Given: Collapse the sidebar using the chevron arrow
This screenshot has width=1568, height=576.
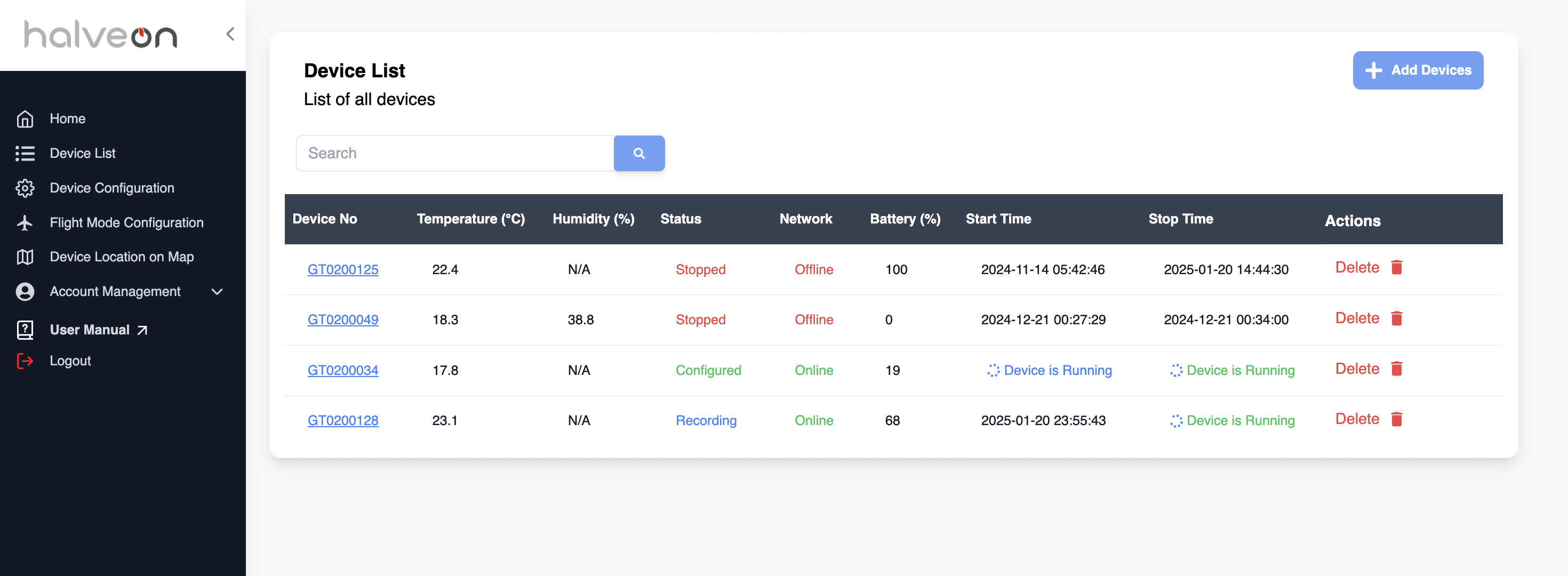Looking at the screenshot, I should click(230, 34).
